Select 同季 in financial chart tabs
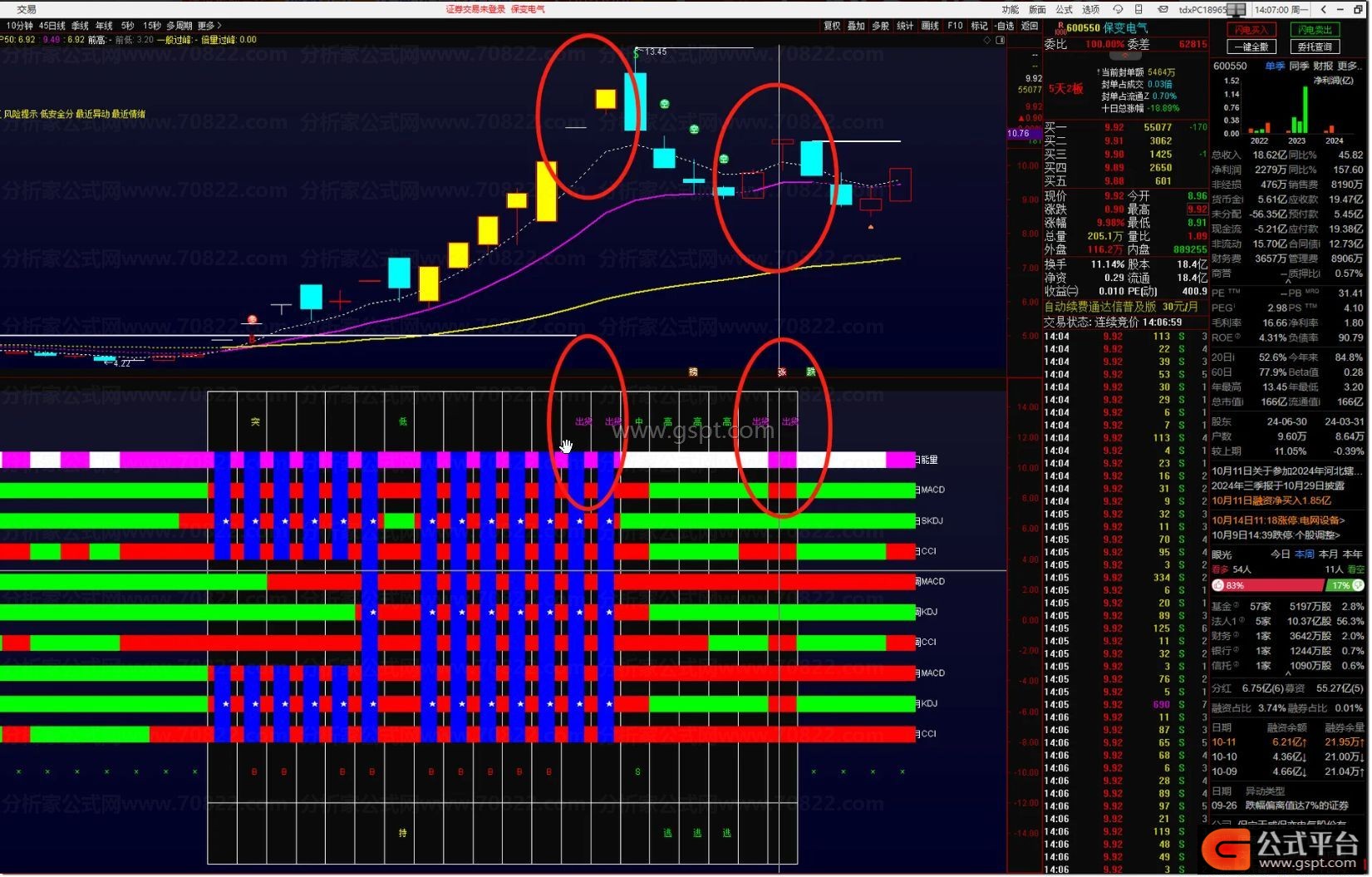This screenshot has width=1372, height=877. (1299, 66)
